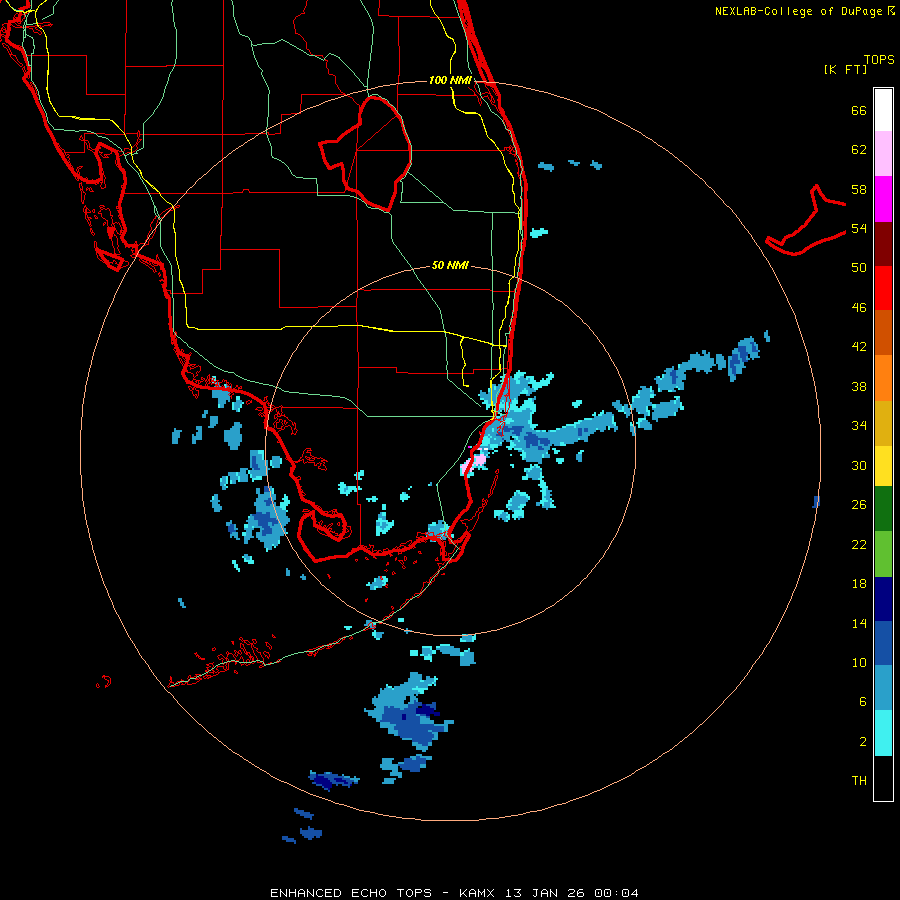This screenshot has height=900, width=900.
Task: Click the navy blue swatch on the color scale
Action: click(883, 599)
